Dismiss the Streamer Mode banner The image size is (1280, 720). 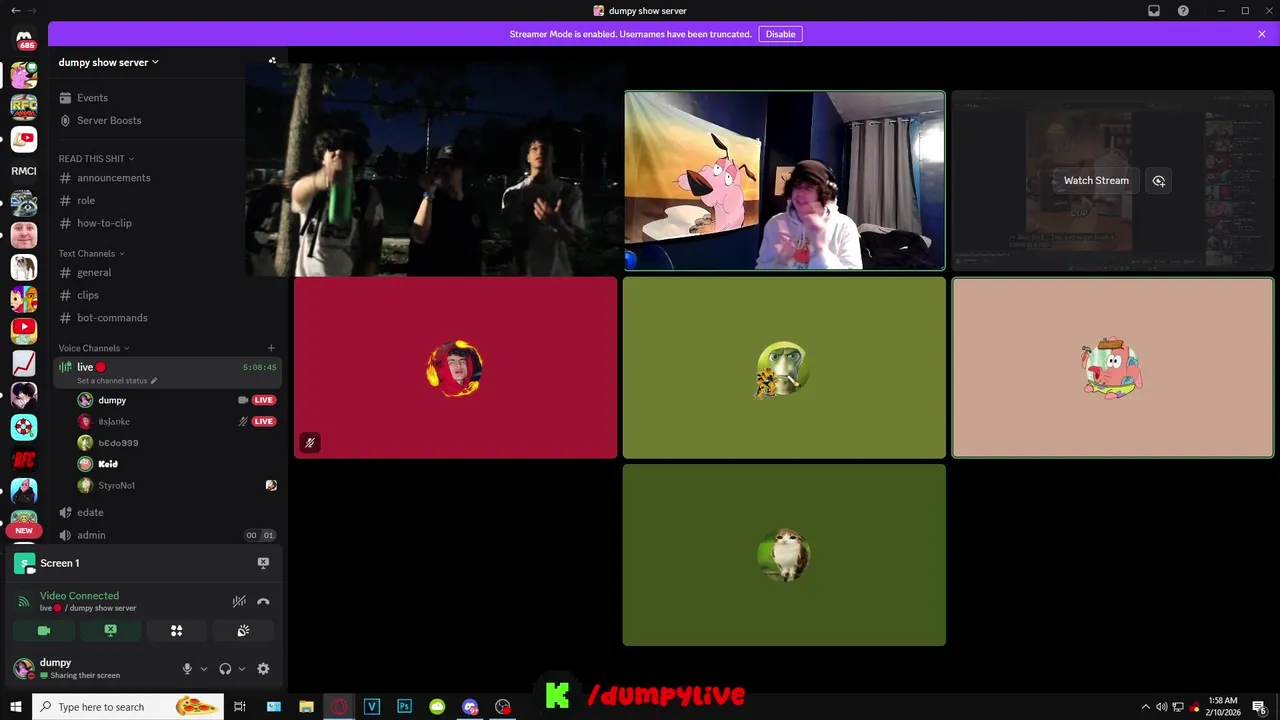[x=1262, y=34]
